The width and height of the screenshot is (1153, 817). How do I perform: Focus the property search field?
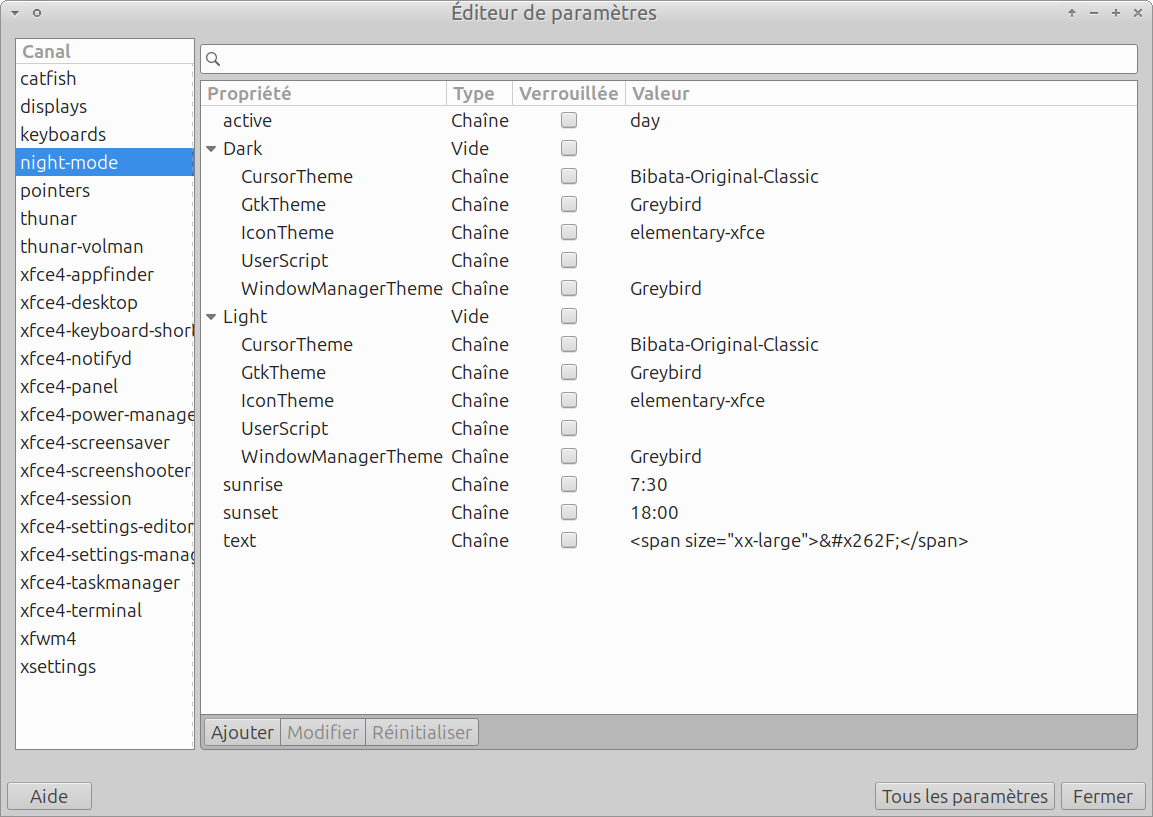[669, 59]
